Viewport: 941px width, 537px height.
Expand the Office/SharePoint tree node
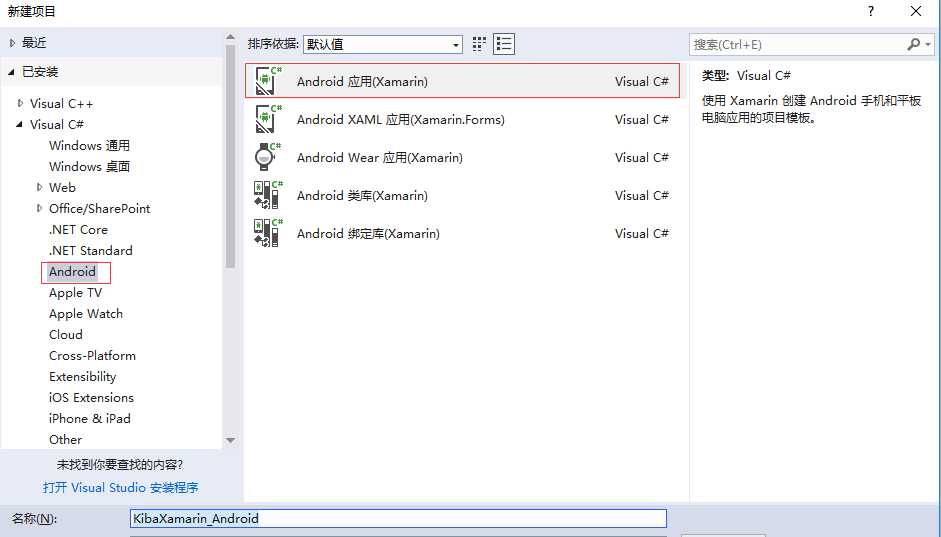40,208
